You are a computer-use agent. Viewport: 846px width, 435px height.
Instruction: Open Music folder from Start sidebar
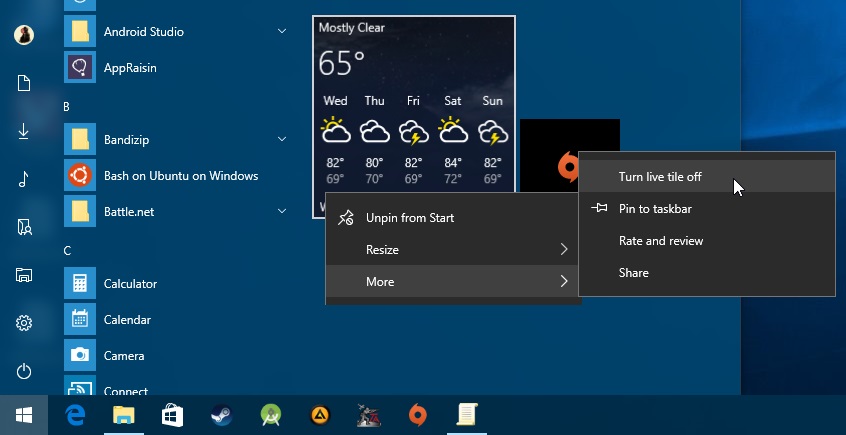coord(24,179)
